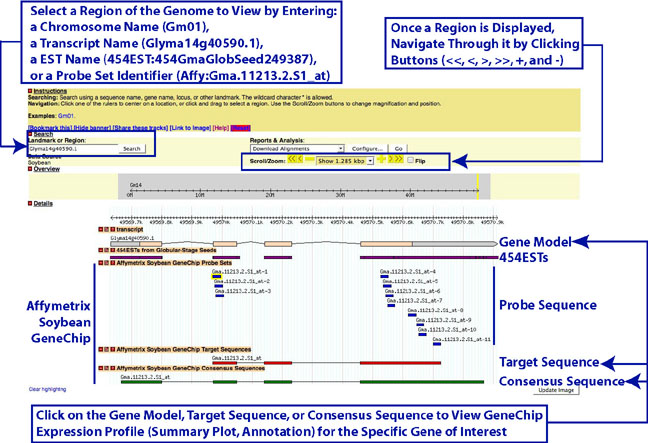Click the yellow zoom out minus icon
648x443 pixels.
tap(310, 159)
